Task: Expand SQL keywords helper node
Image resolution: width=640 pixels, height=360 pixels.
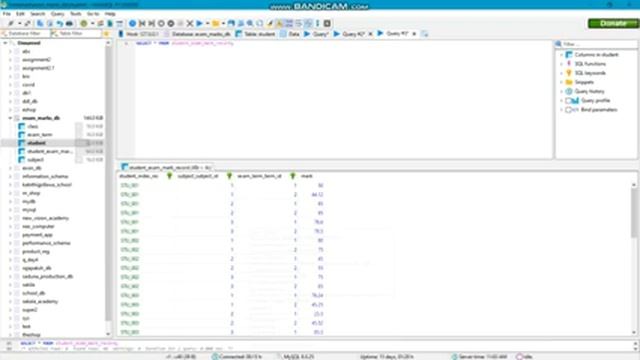Action: (561, 73)
